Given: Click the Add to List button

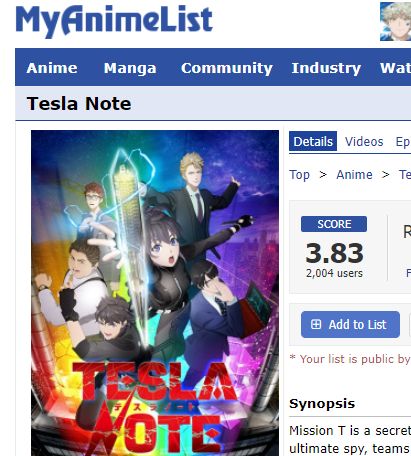Looking at the screenshot, I should [350, 324].
